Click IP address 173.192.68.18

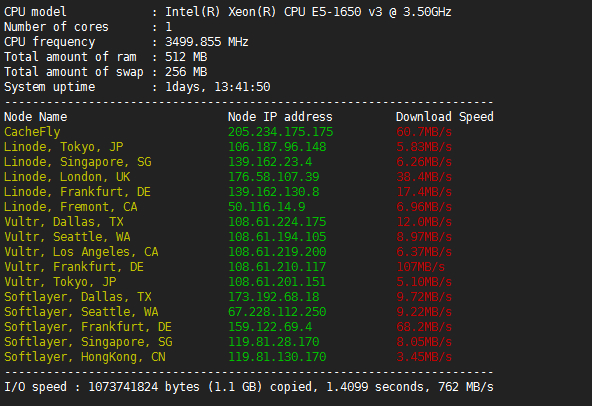coord(274,297)
